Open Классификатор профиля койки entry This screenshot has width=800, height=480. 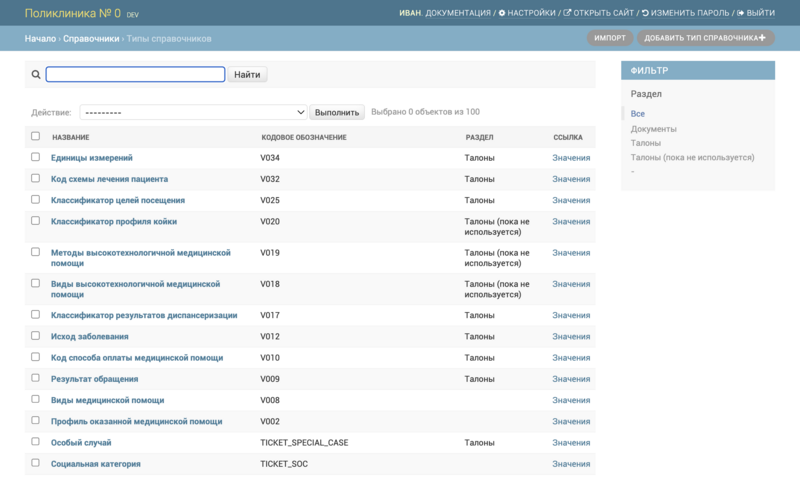click(114, 221)
